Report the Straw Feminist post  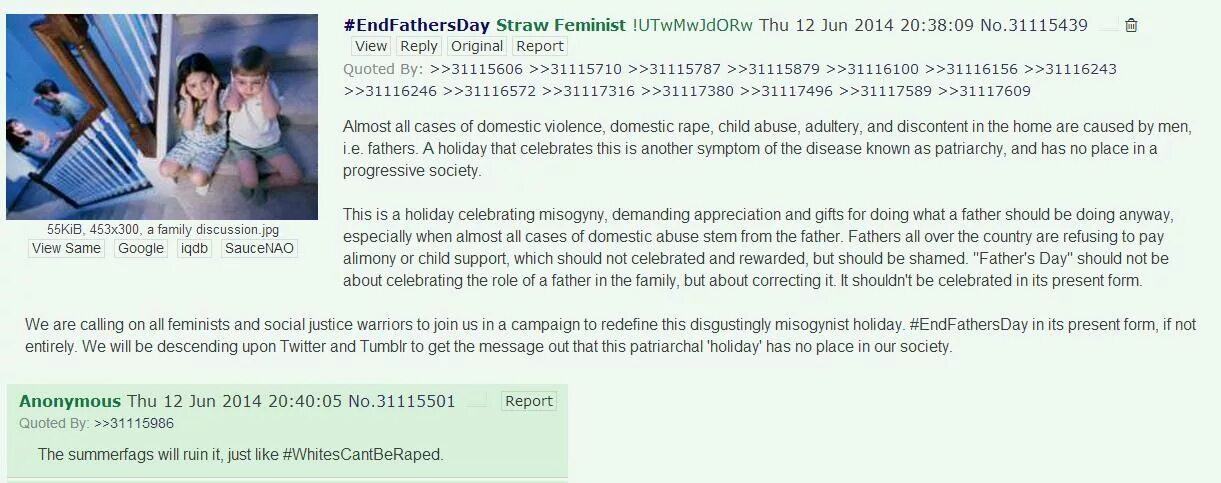pyautogui.click(x=540, y=46)
